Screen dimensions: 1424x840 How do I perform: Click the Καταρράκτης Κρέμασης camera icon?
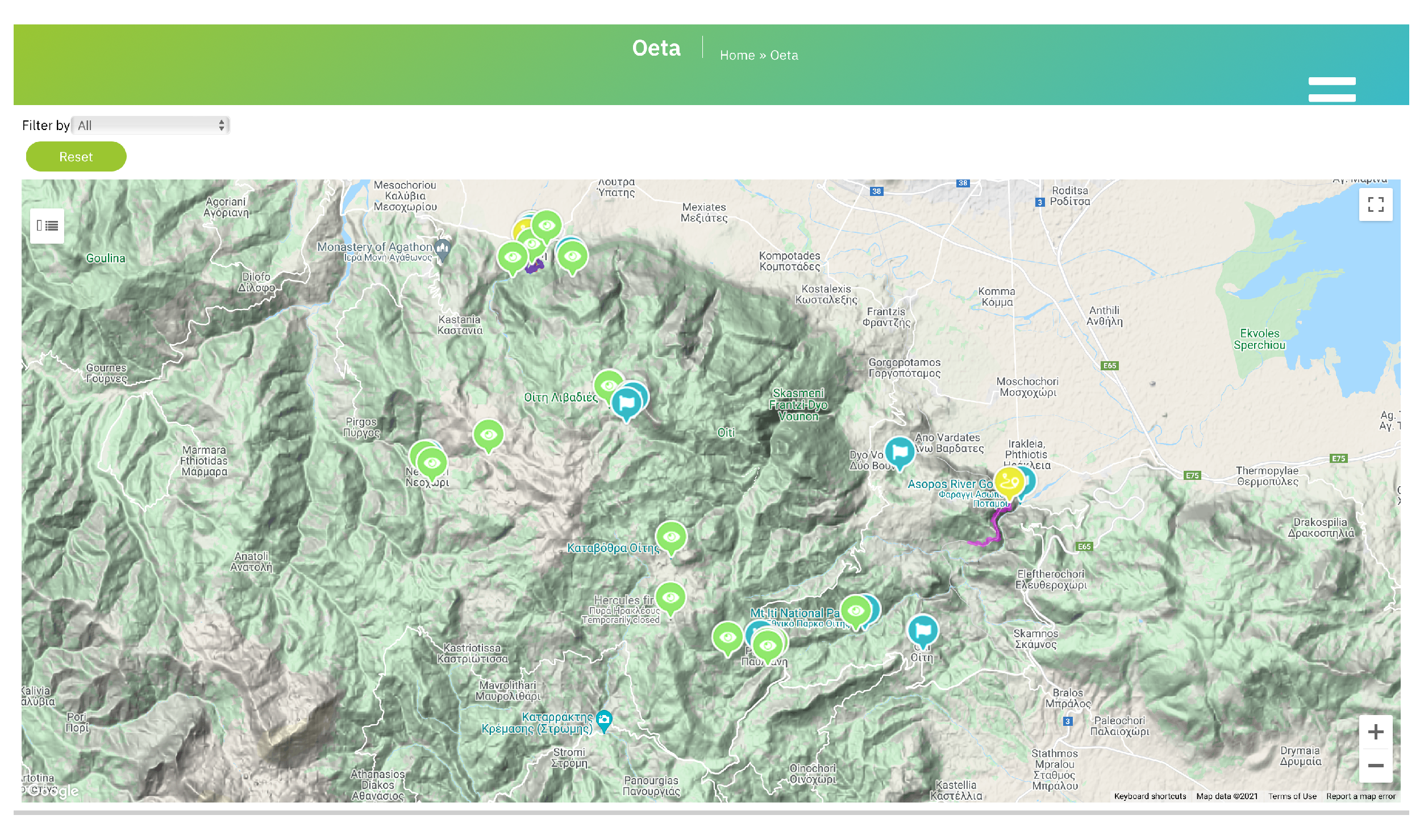click(603, 719)
